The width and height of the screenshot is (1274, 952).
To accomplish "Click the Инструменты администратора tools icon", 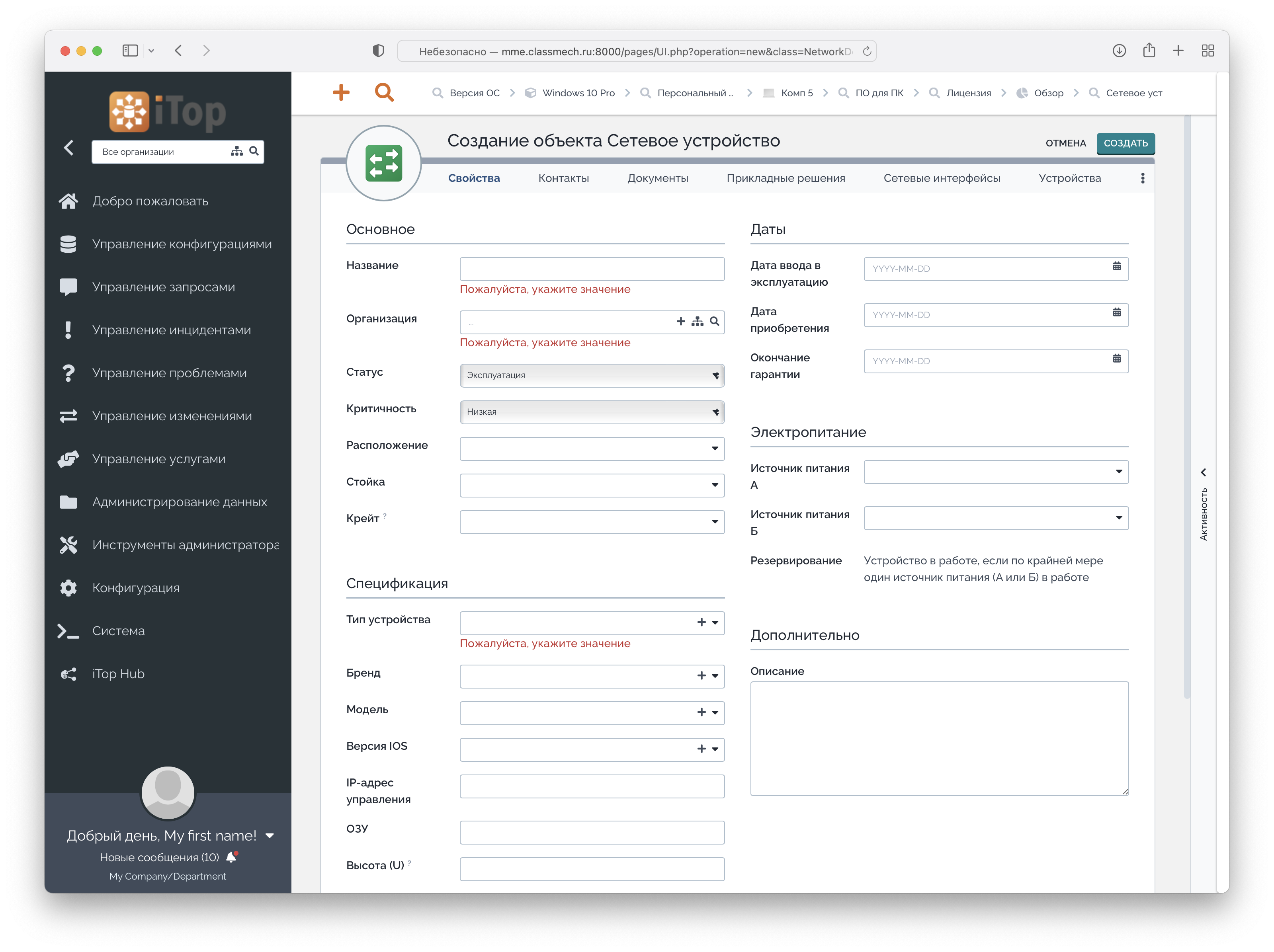I will [68, 545].
